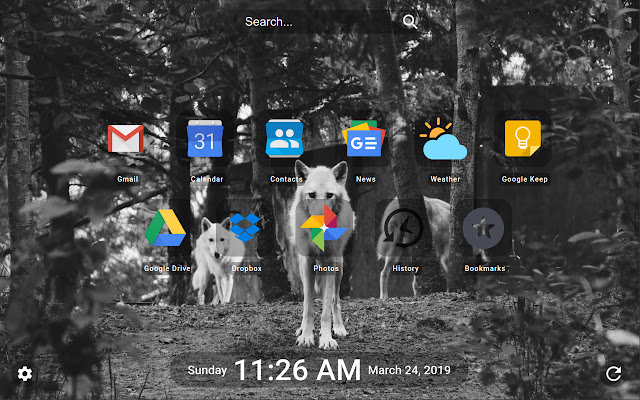Click the History text label

pyautogui.click(x=405, y=269)
